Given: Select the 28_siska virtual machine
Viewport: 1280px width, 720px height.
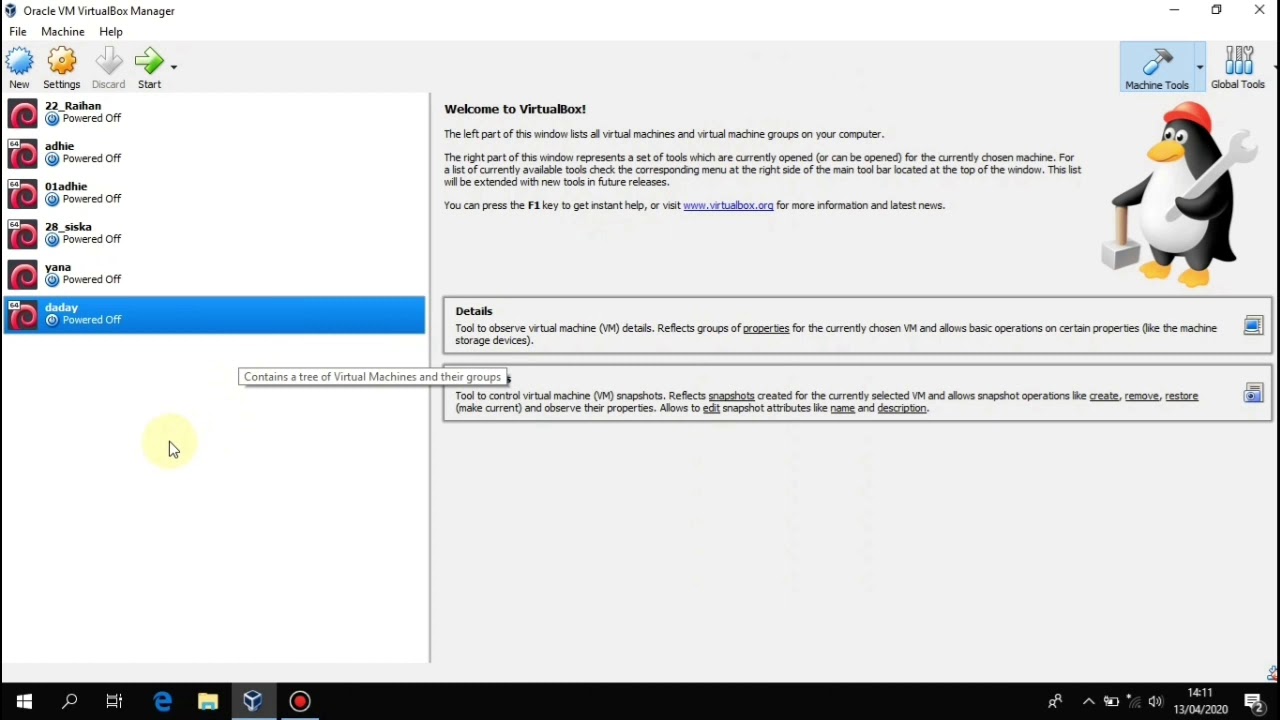Looking at the screenshot, I should [214, 234].
